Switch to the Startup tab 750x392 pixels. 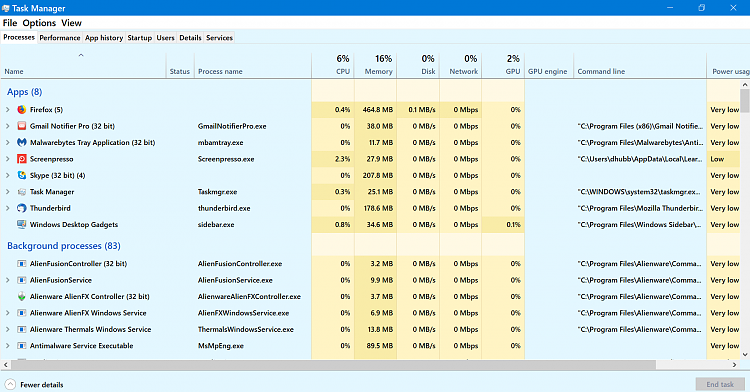click(140, 38)
